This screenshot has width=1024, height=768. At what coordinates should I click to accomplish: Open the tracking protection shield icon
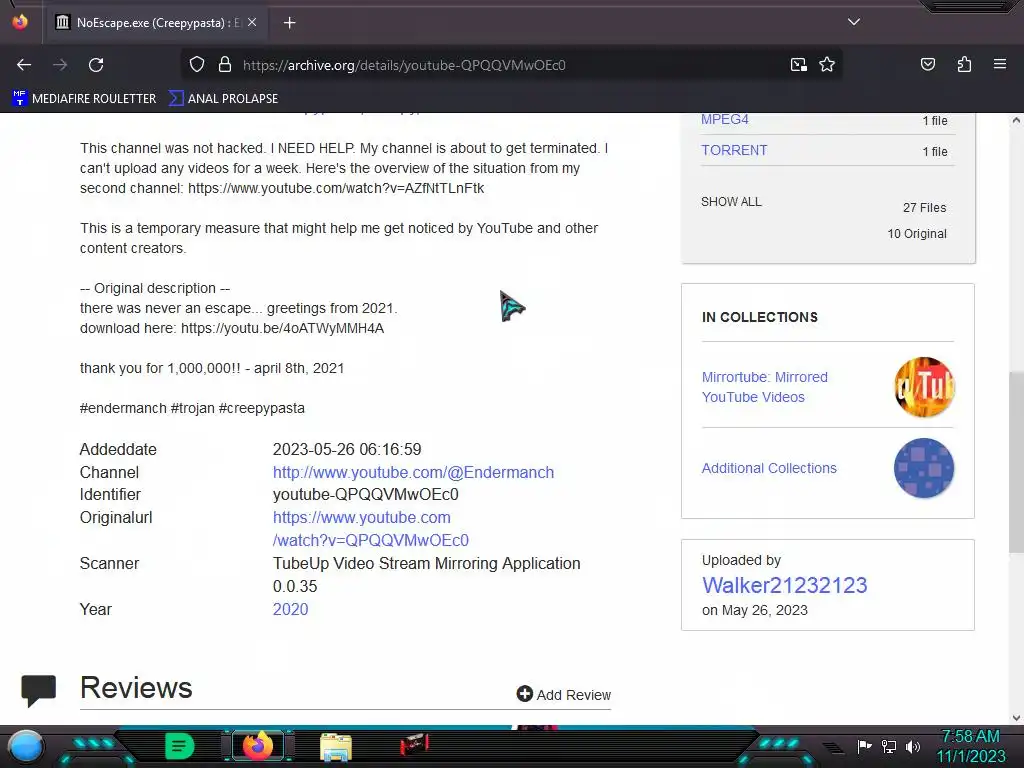[x=197, y=65]
